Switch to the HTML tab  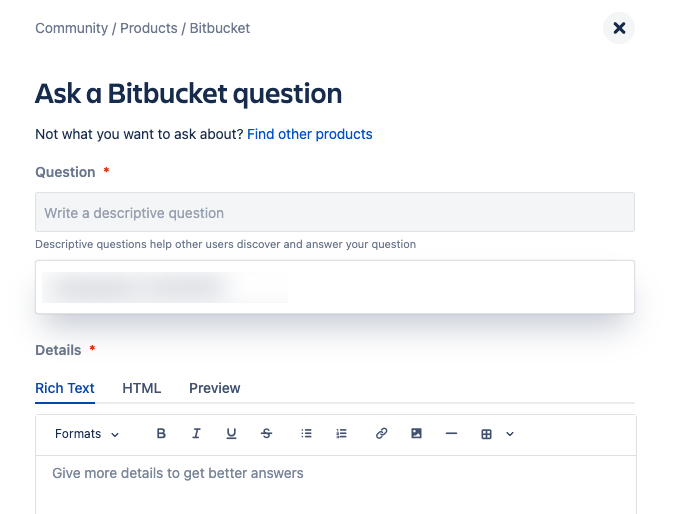point(142,388)
